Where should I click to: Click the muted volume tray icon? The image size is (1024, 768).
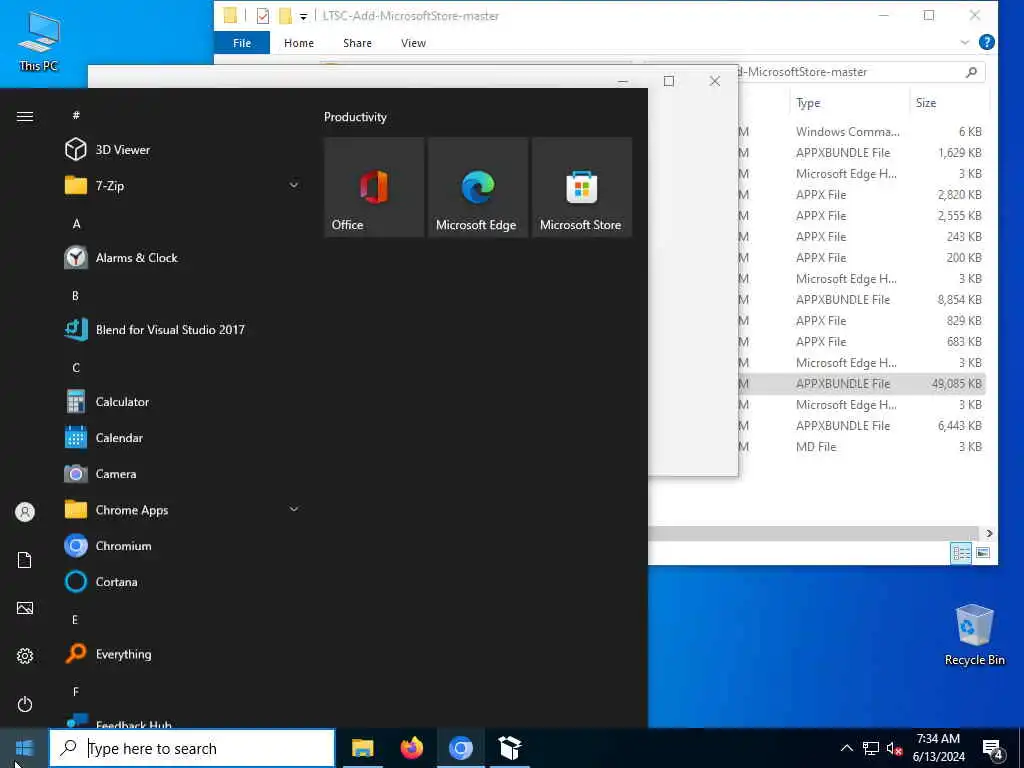[x=894, y=748]
